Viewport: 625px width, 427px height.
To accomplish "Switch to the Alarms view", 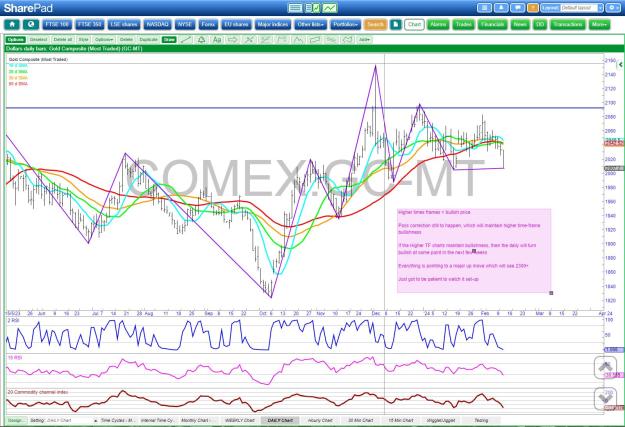I will pos(438,25).
